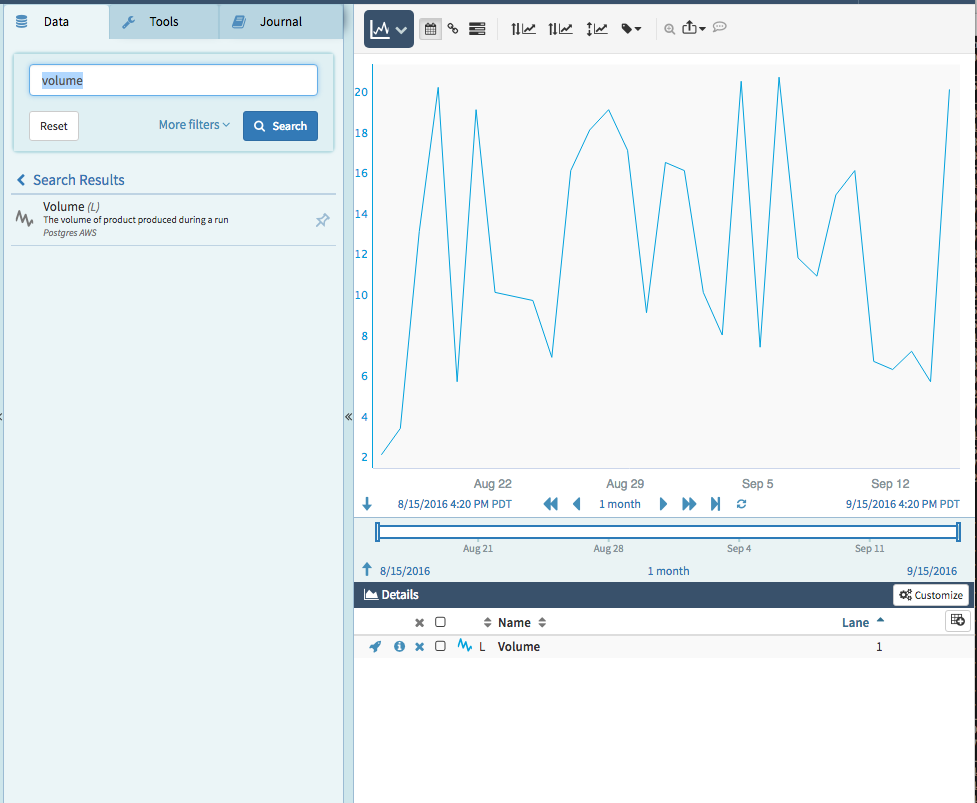The image size is (977, 803).
Task: Click the speech bubble annotate icon
Action: point(719,28)
